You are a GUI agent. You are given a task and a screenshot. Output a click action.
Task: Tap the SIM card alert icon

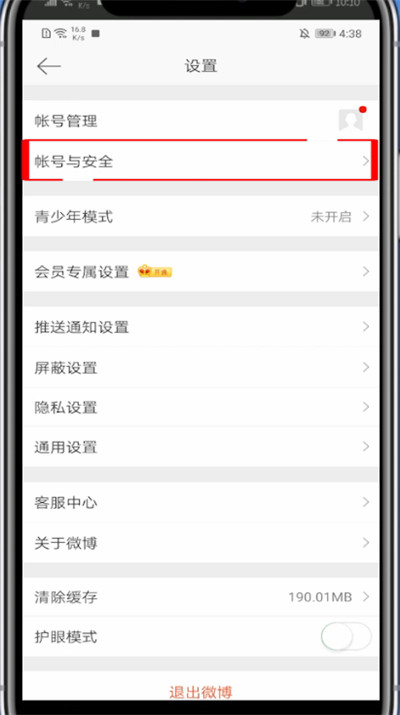pyautogui.click(x=46, y=33)
